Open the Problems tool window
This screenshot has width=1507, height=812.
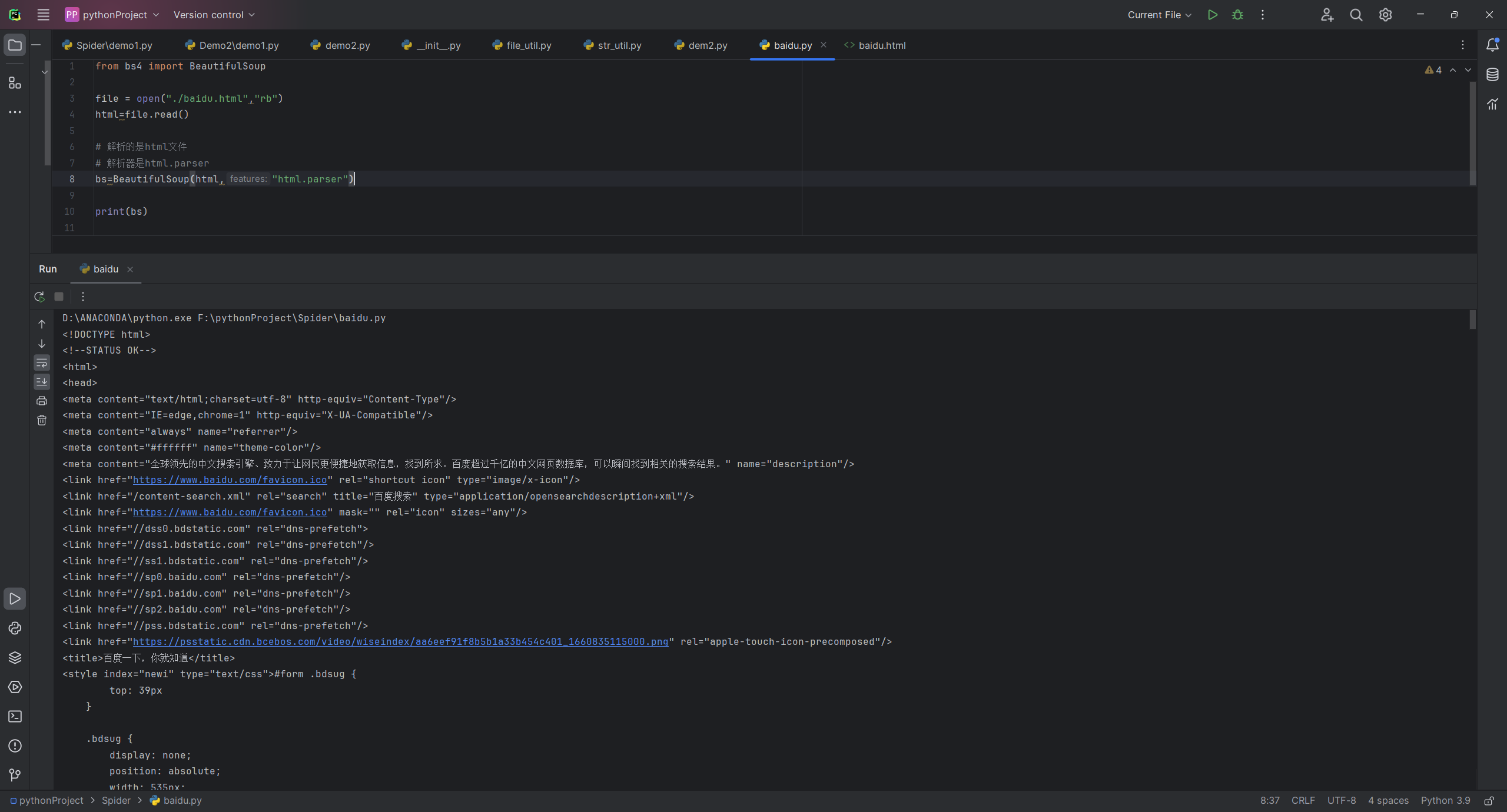[15, 746]
